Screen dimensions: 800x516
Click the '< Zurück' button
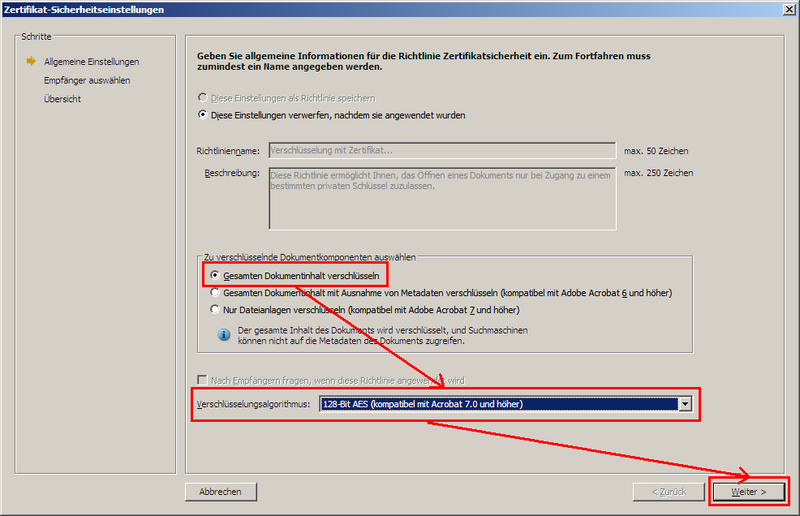pyautogui.click(x=668, y=492)
